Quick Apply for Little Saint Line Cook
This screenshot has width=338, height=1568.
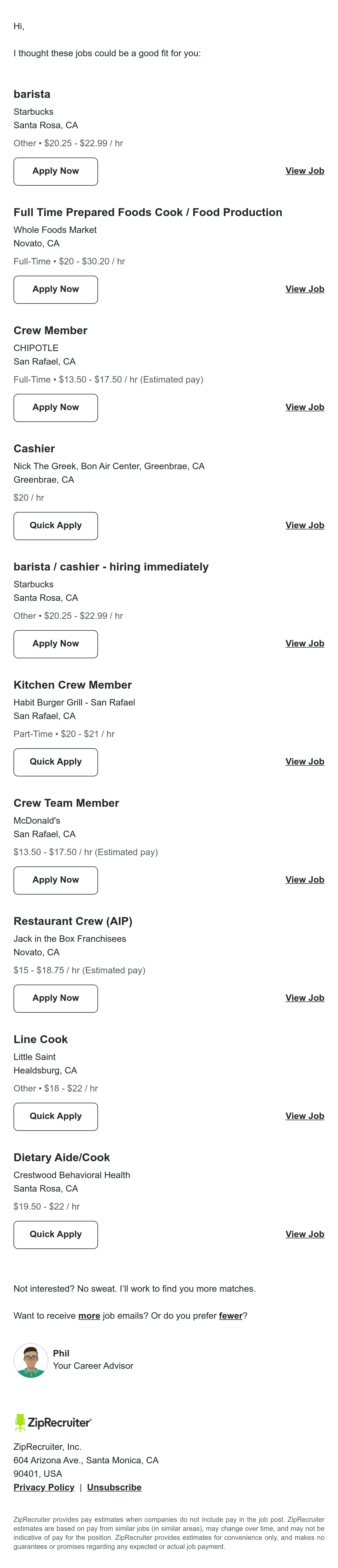pyautogui.click(x=55, y=1116)
